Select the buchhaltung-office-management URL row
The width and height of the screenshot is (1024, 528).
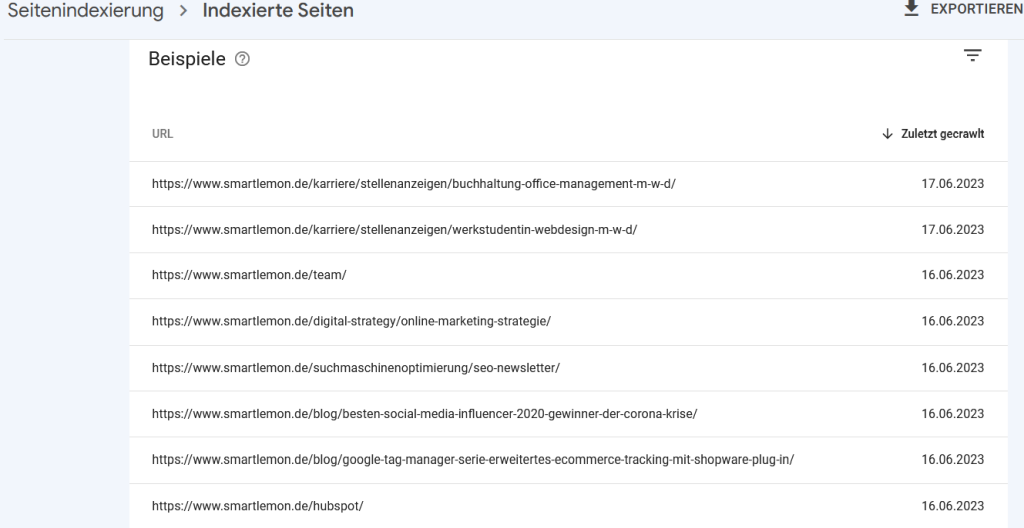(568, 184)
